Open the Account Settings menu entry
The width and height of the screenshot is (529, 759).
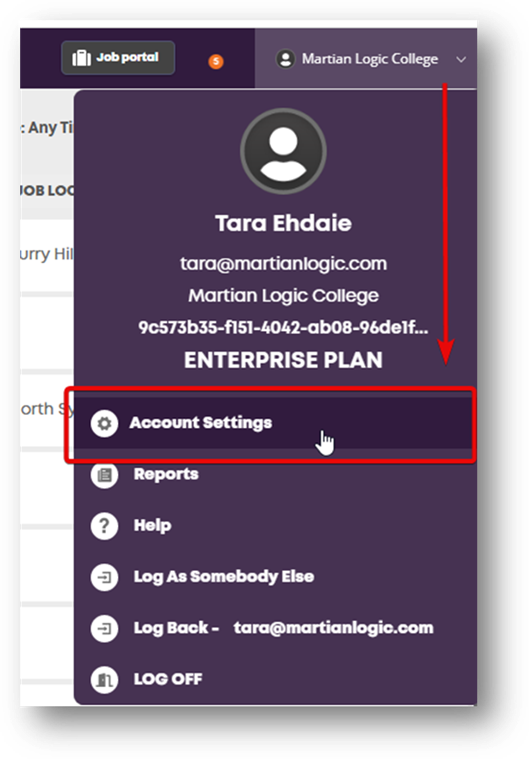click(x=273, y=423)
